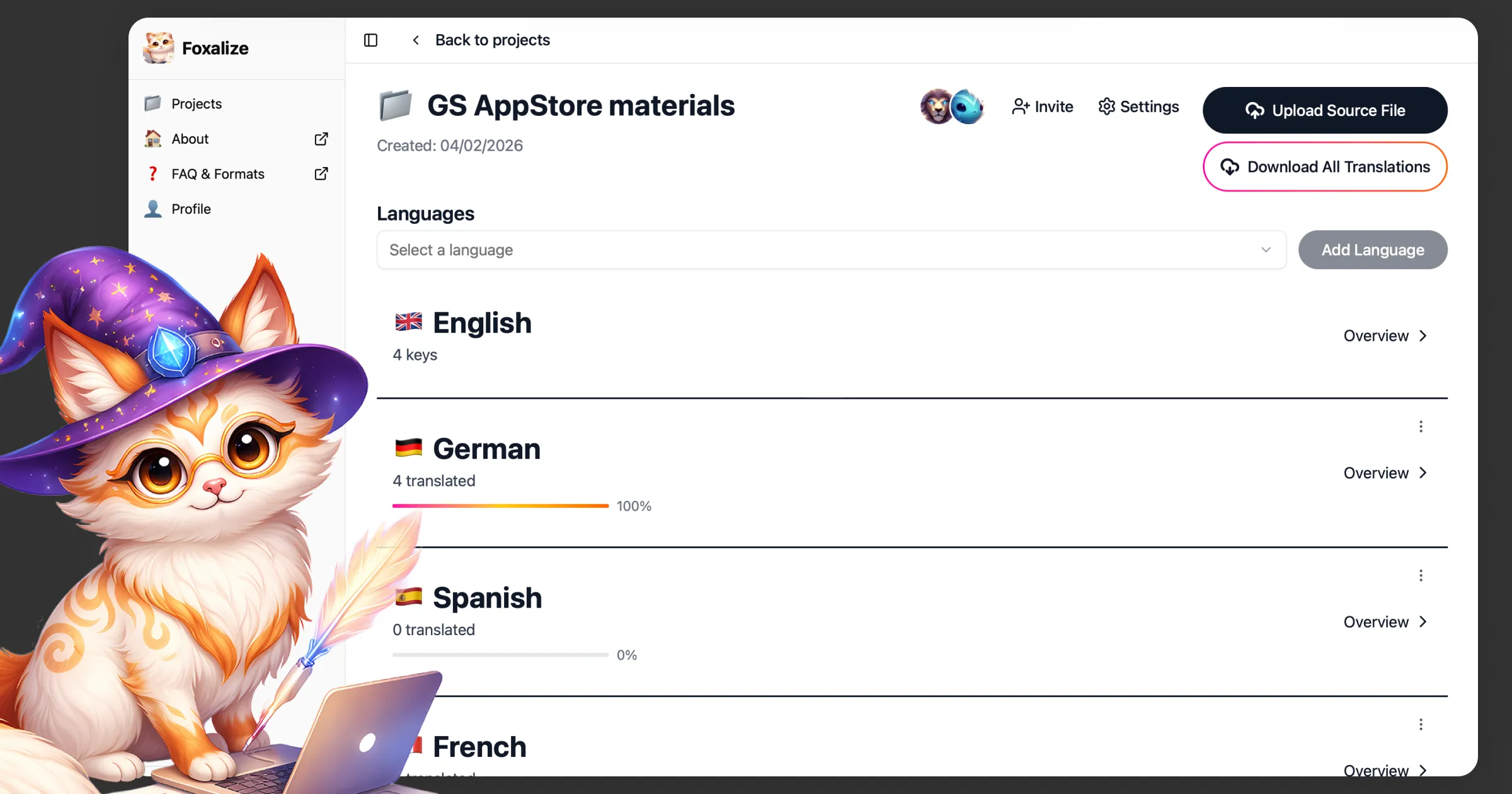Open FAQ & Formats external link icon
The image size is (1512, 794).
pyautogui.click(x=321, y=174)
